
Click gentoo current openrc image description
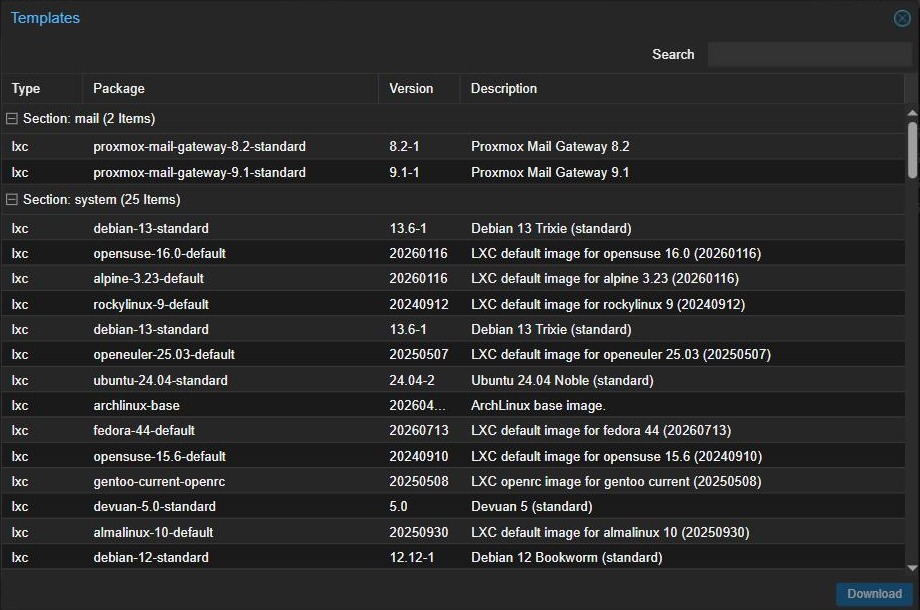pos(616,482)
